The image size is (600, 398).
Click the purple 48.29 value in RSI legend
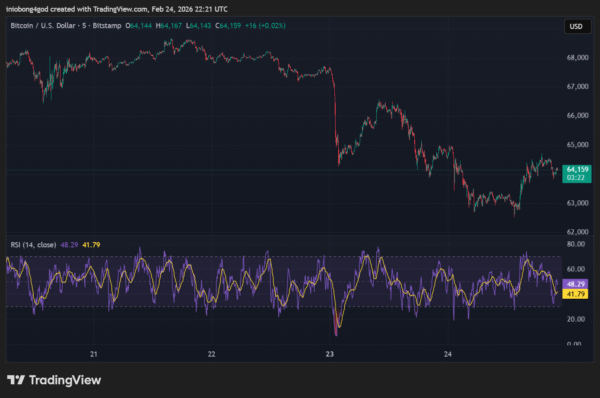click(69, 245)
